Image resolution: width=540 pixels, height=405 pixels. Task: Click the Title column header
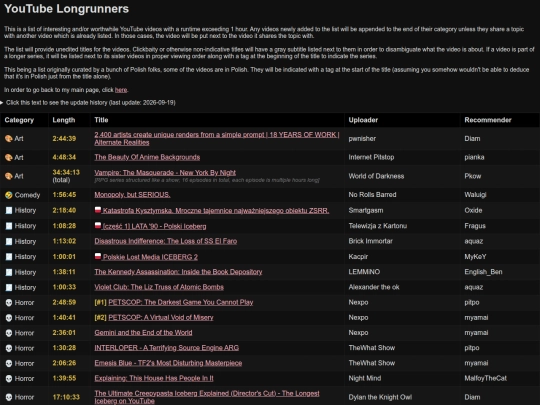(x=101, y=120)
